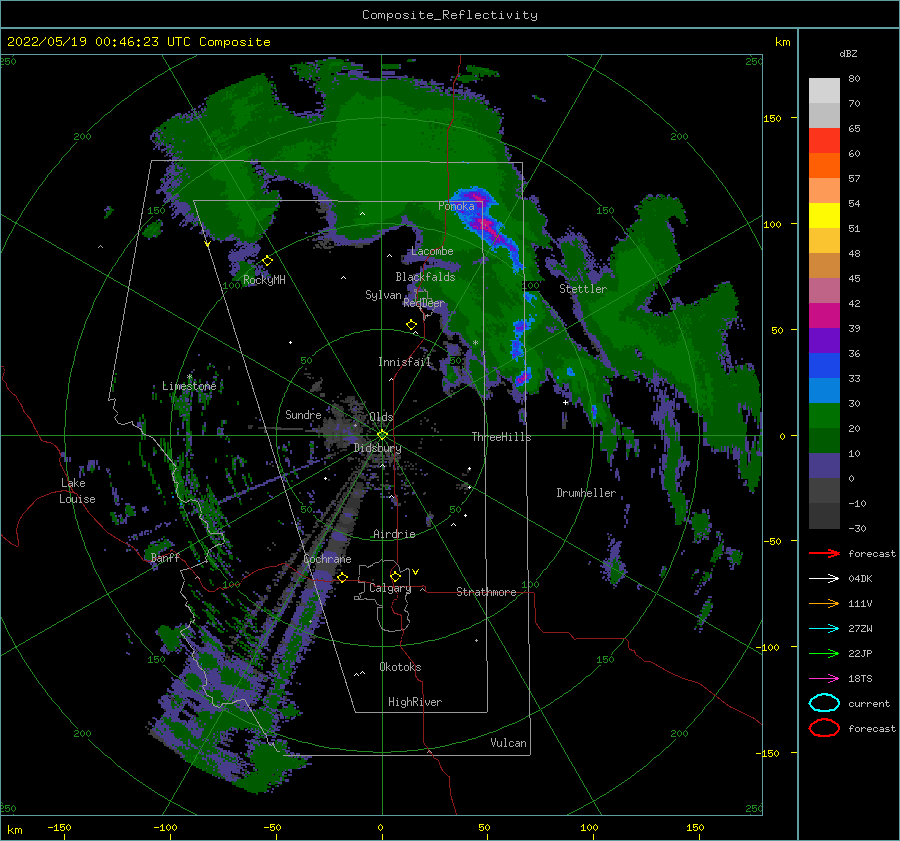Click the green 22JP arrow in legend

coord(824,653)
